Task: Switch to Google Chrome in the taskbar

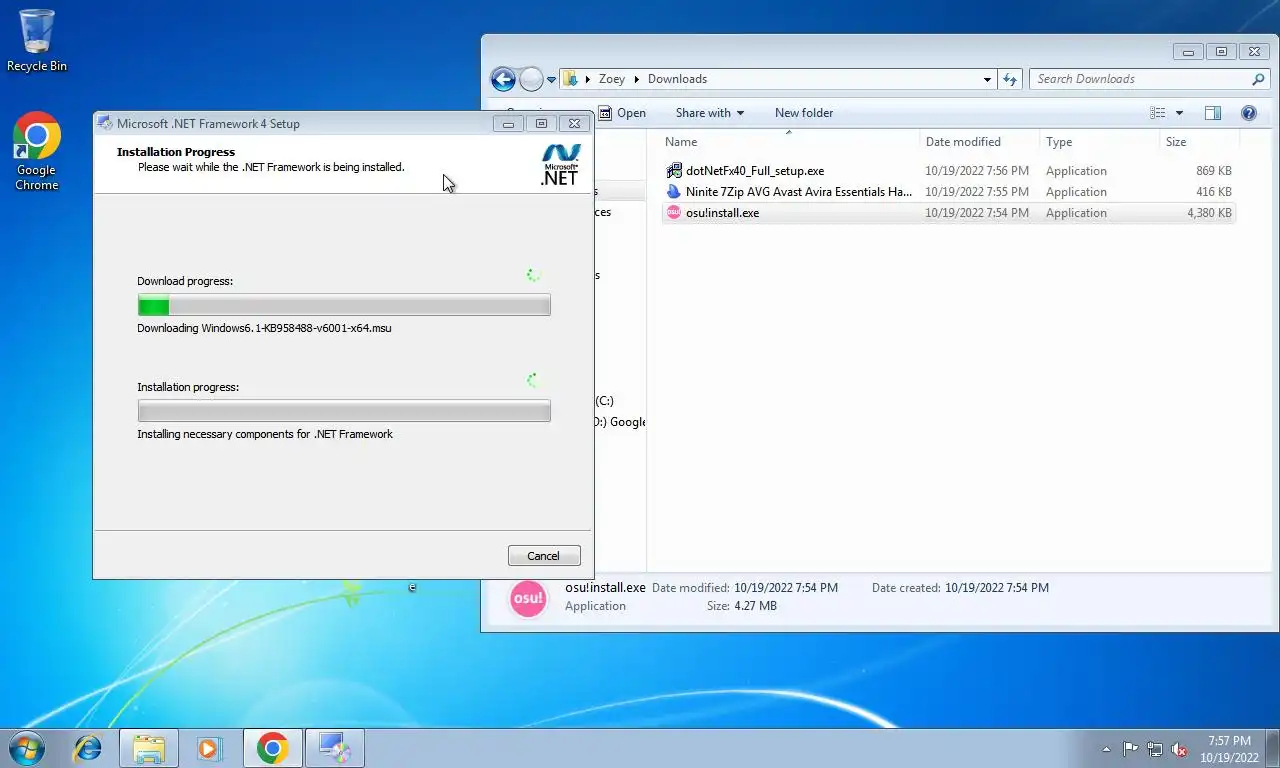Action: (x=272, y=748)
